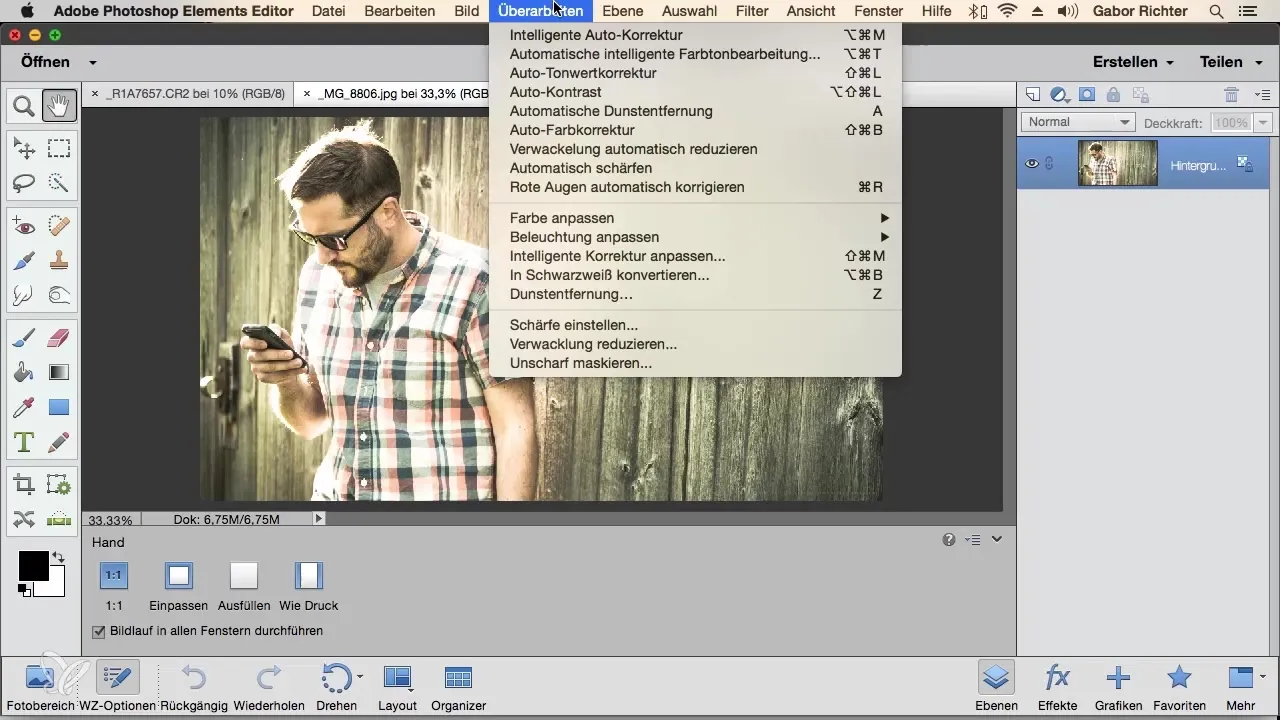Click the Wie Druck print-size button

coord(309,586)
